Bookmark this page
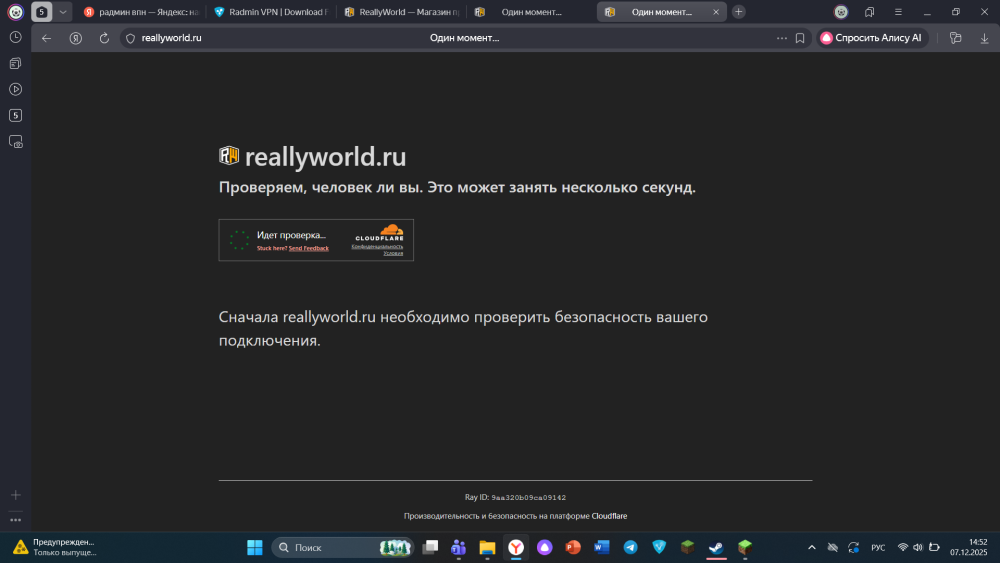This screenshot has height=563, width=1000. click(x=800, y=38)
